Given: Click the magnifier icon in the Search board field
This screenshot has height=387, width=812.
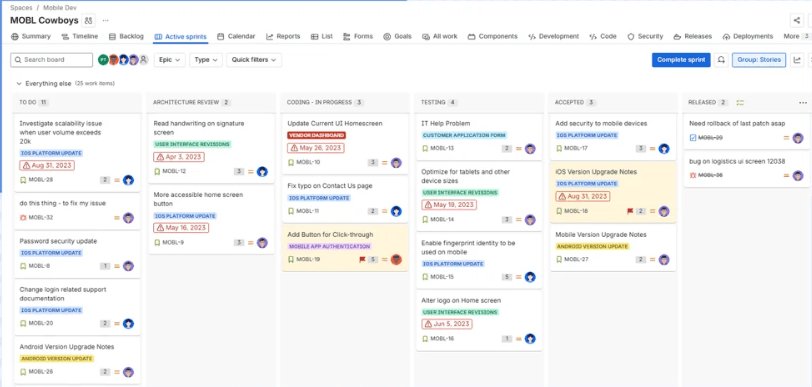Looking at the screenshot, I should click(x=18, y=60).
